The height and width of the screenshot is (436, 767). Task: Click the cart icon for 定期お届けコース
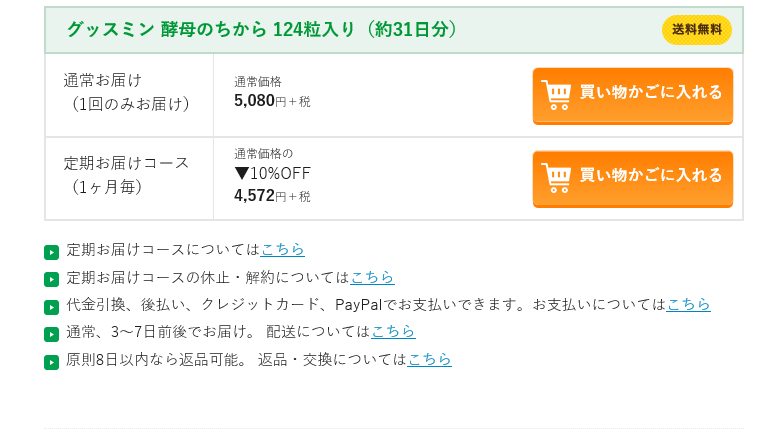pyautogui.click(x=556, y=177)
